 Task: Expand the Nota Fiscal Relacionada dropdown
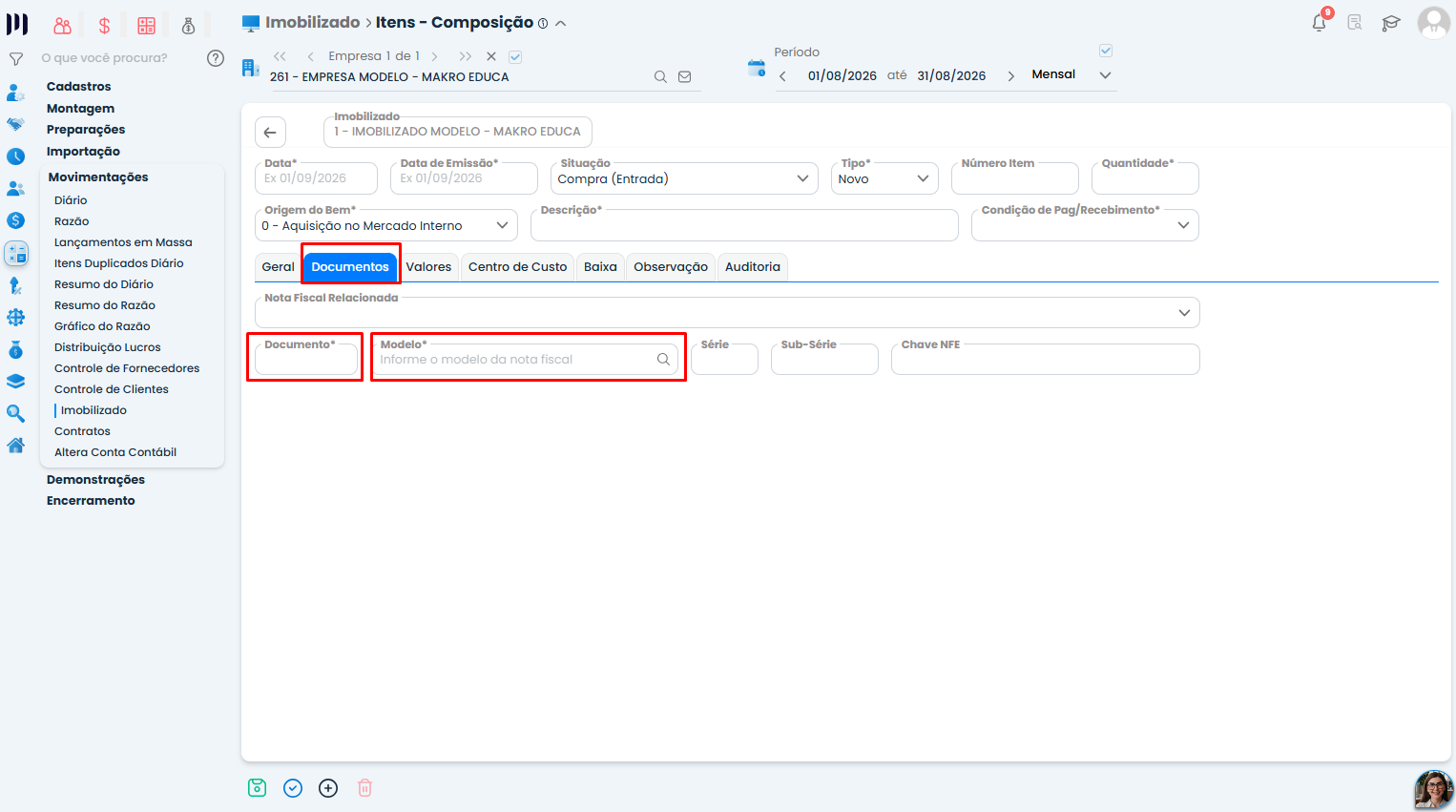[727, 313]
